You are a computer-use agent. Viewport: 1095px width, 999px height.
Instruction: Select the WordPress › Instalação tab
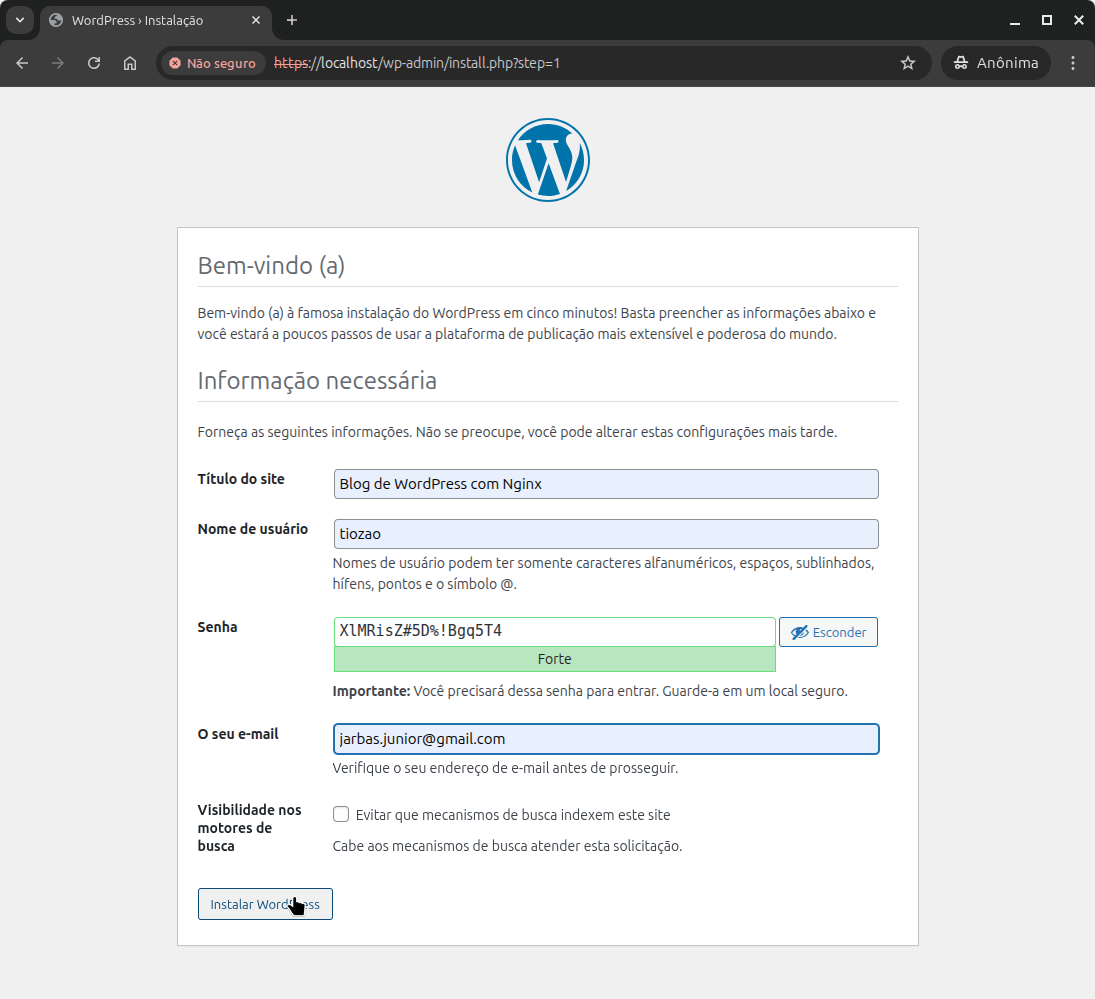(x=156, y=20)
